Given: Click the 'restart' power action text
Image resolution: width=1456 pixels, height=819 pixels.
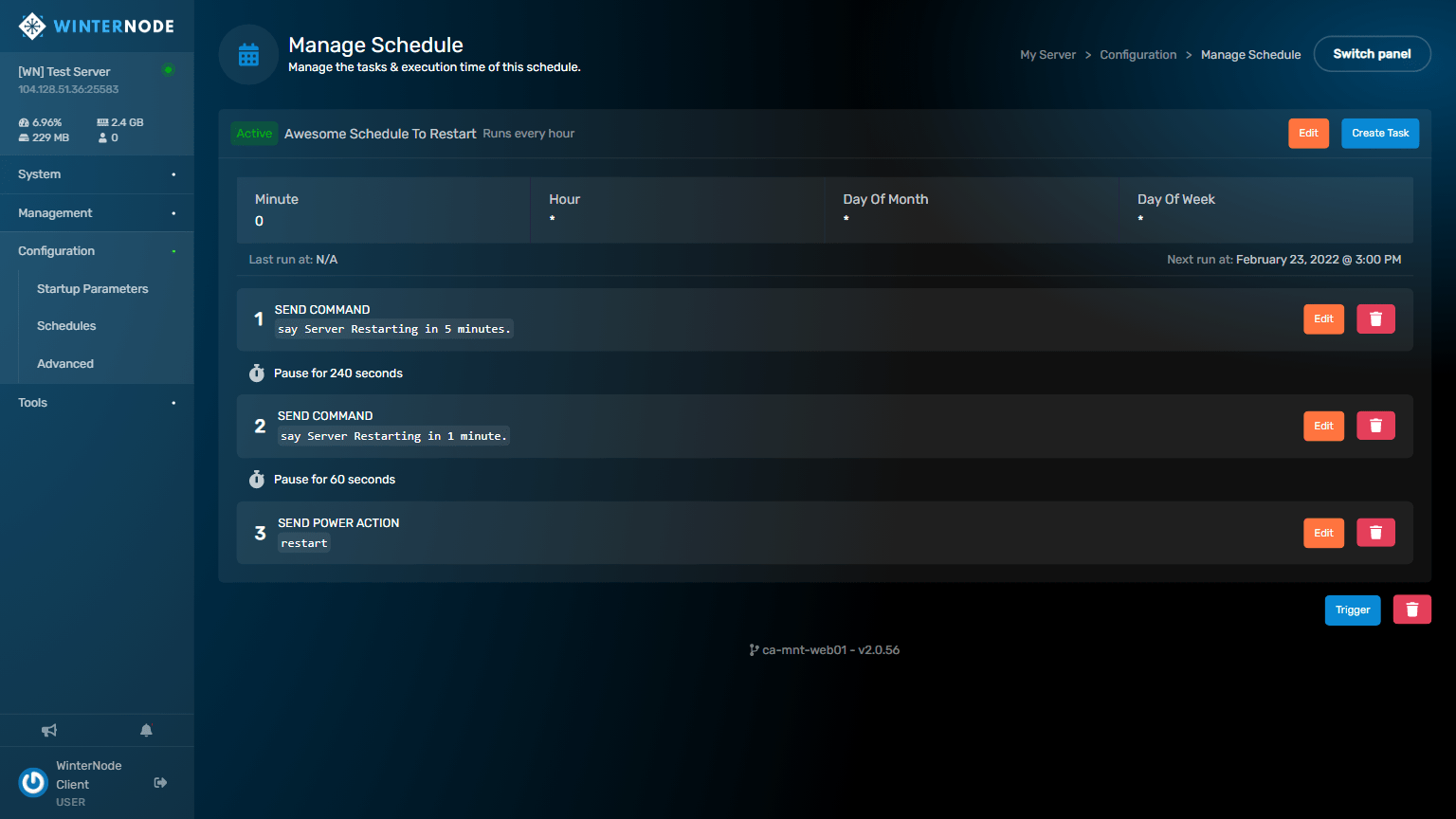Looking at the screenshot, I should tap(304, 543).
